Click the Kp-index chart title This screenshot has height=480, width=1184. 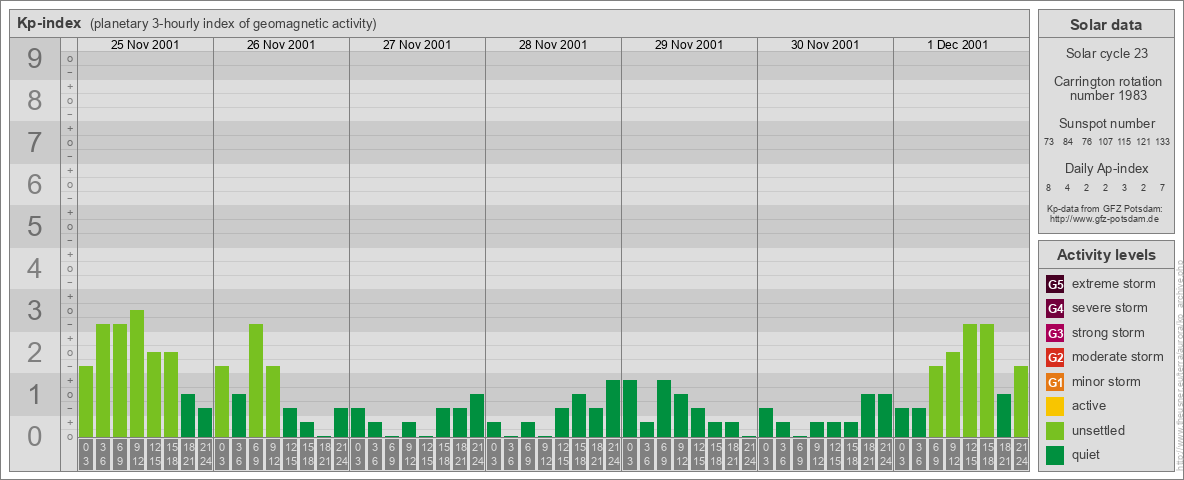click(51, 23)
